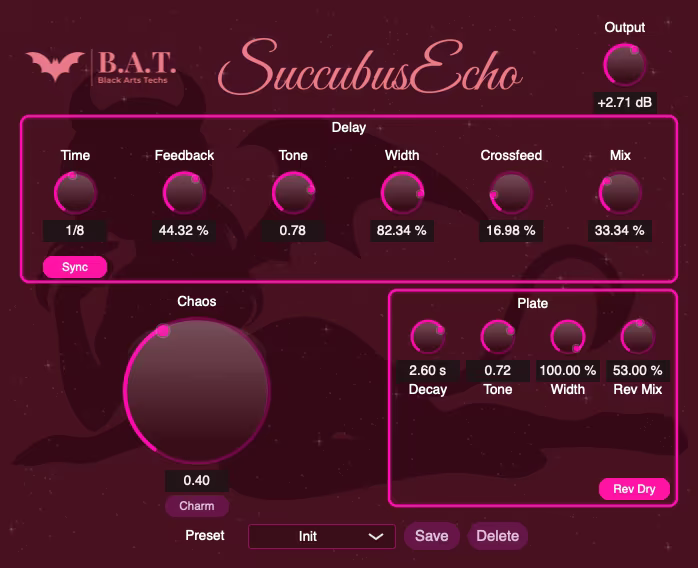Click the Delay Tone knob

293,192
